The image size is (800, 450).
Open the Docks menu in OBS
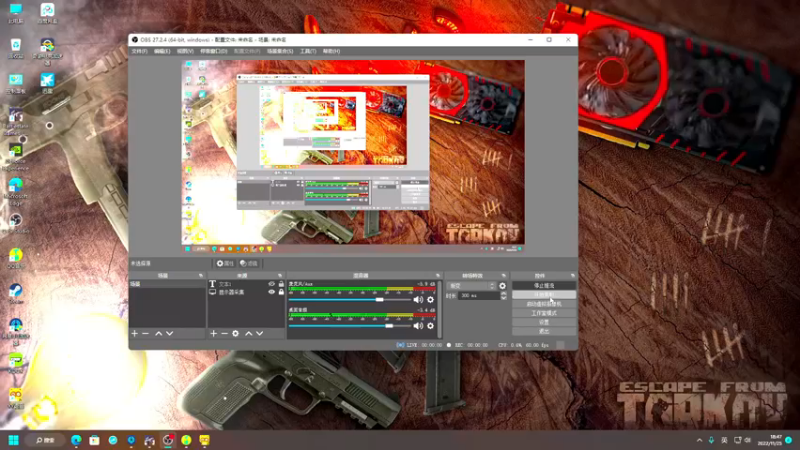pyautogui.click(x=214, y=51)
